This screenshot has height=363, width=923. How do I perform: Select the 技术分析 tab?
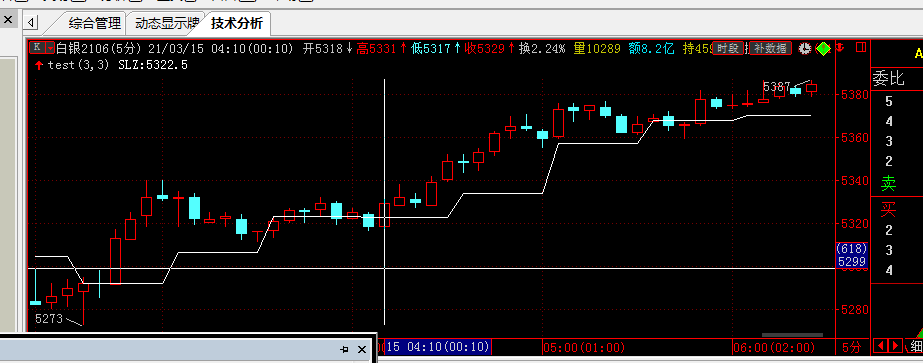point(237,24)
